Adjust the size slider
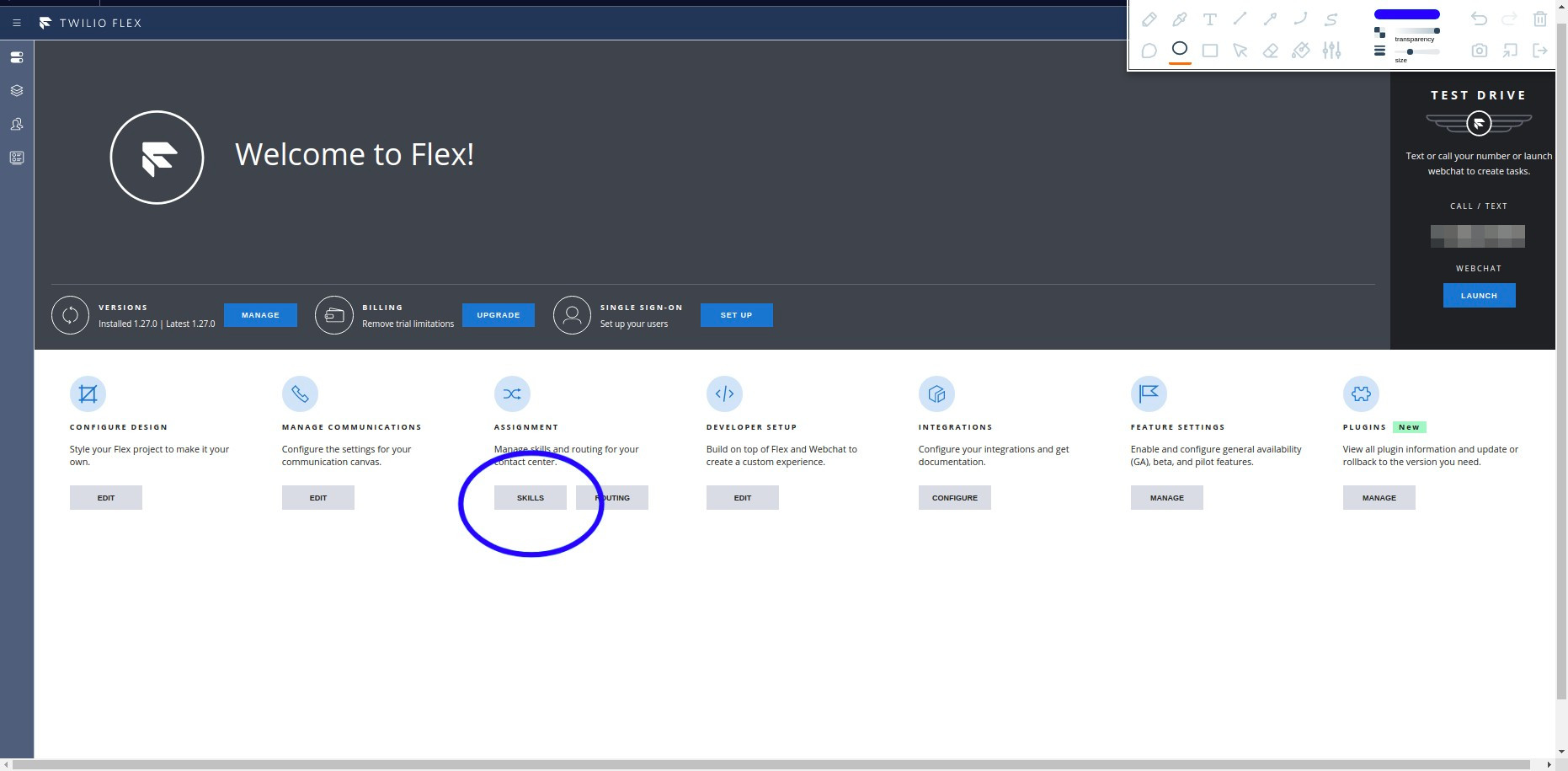The height and width of the screenshot is (771, 1568). 1416,52
